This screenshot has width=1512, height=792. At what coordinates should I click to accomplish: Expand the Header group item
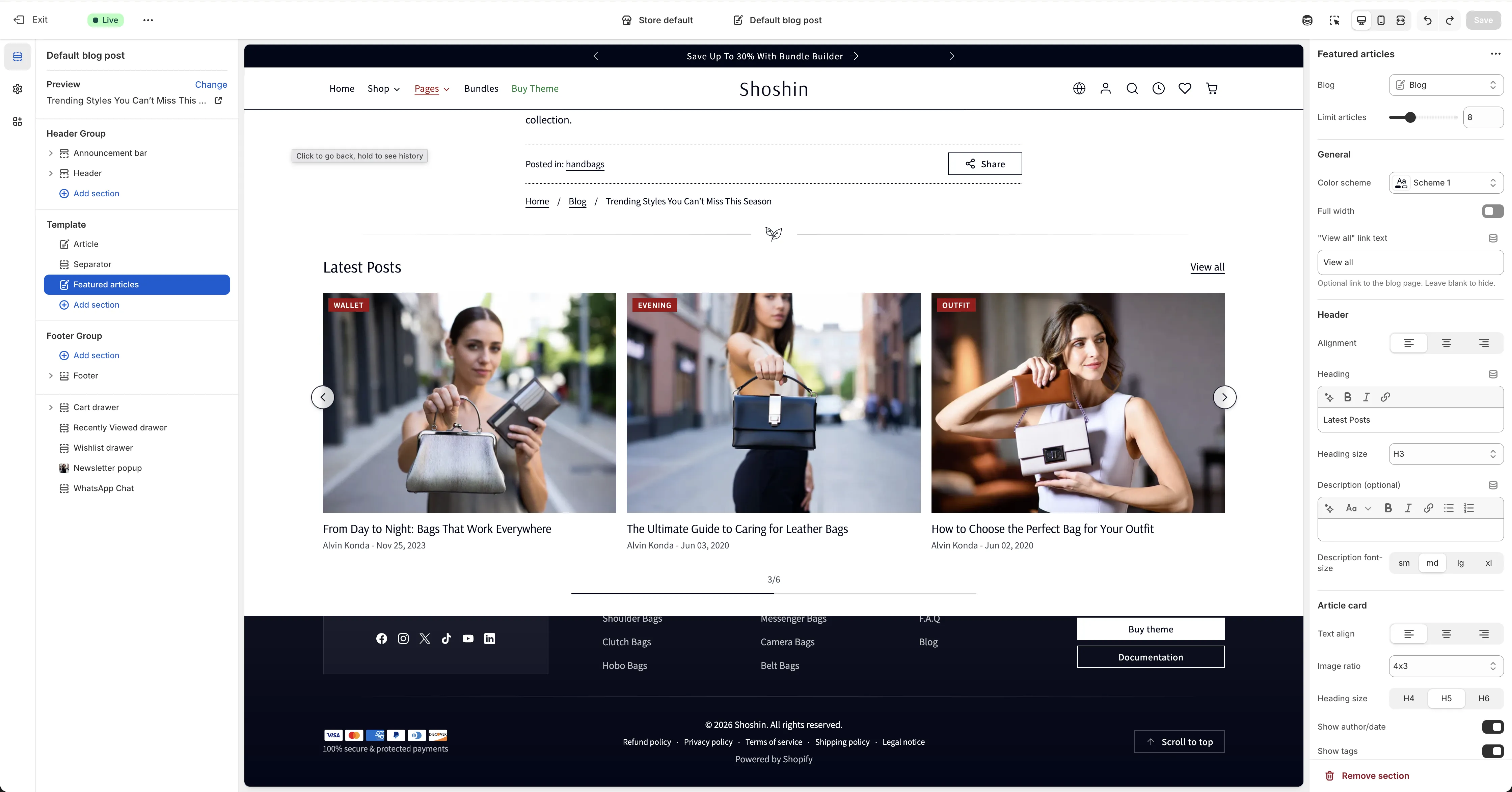(x=51, y=173)
